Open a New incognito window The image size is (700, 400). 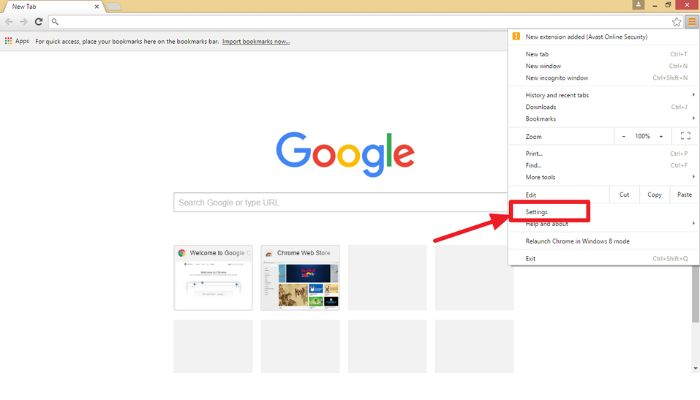click(x=604, y=78)
